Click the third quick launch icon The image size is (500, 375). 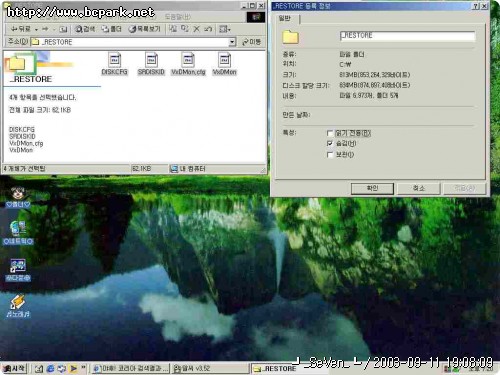click(x=62, y=368)
